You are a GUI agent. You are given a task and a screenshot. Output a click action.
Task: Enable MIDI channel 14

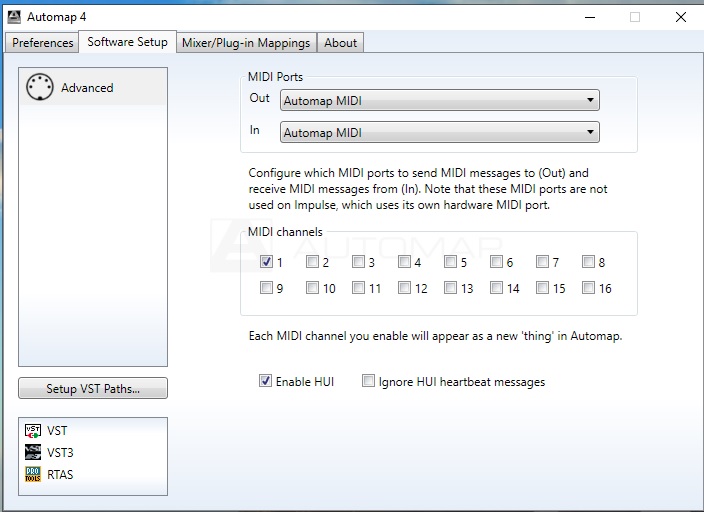point(496,287)
